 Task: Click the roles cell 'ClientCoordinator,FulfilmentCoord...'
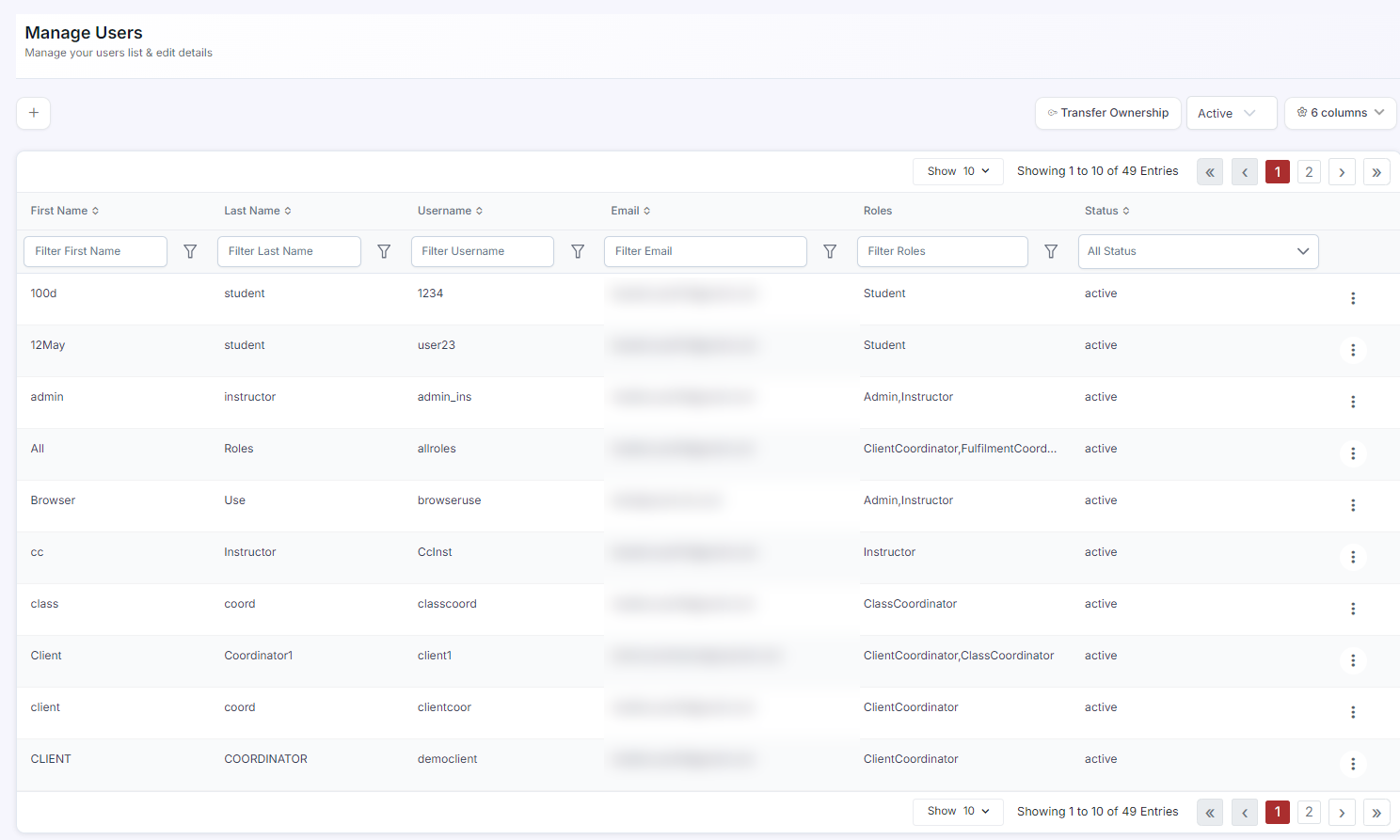coord(960,449)
